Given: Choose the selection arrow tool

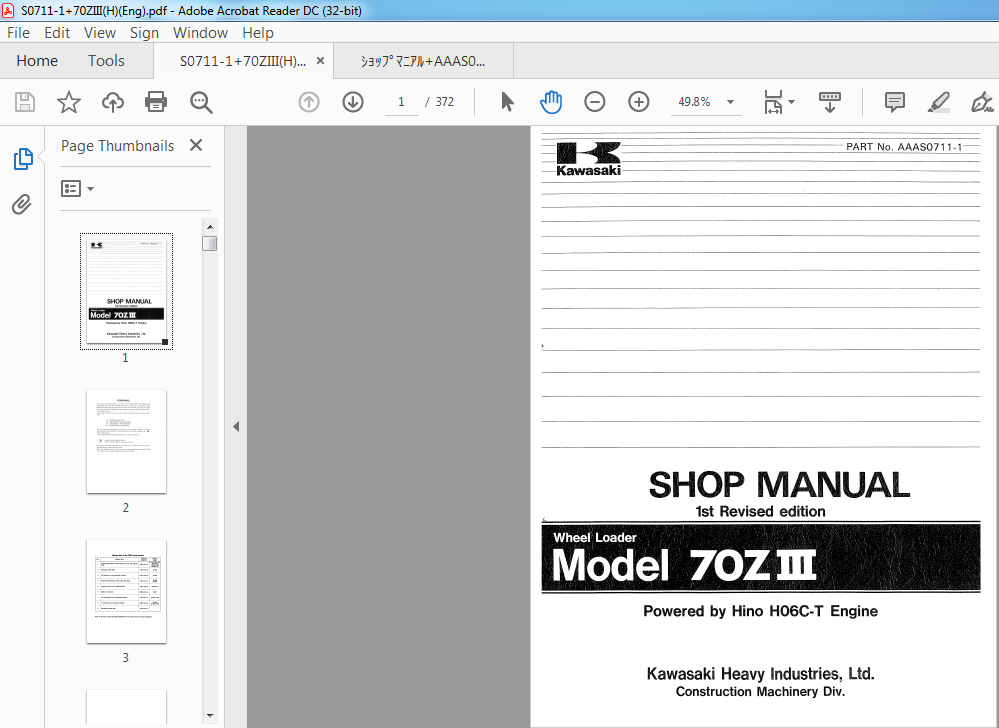Looking at the screenshot, I should click(x=507, y=102).
